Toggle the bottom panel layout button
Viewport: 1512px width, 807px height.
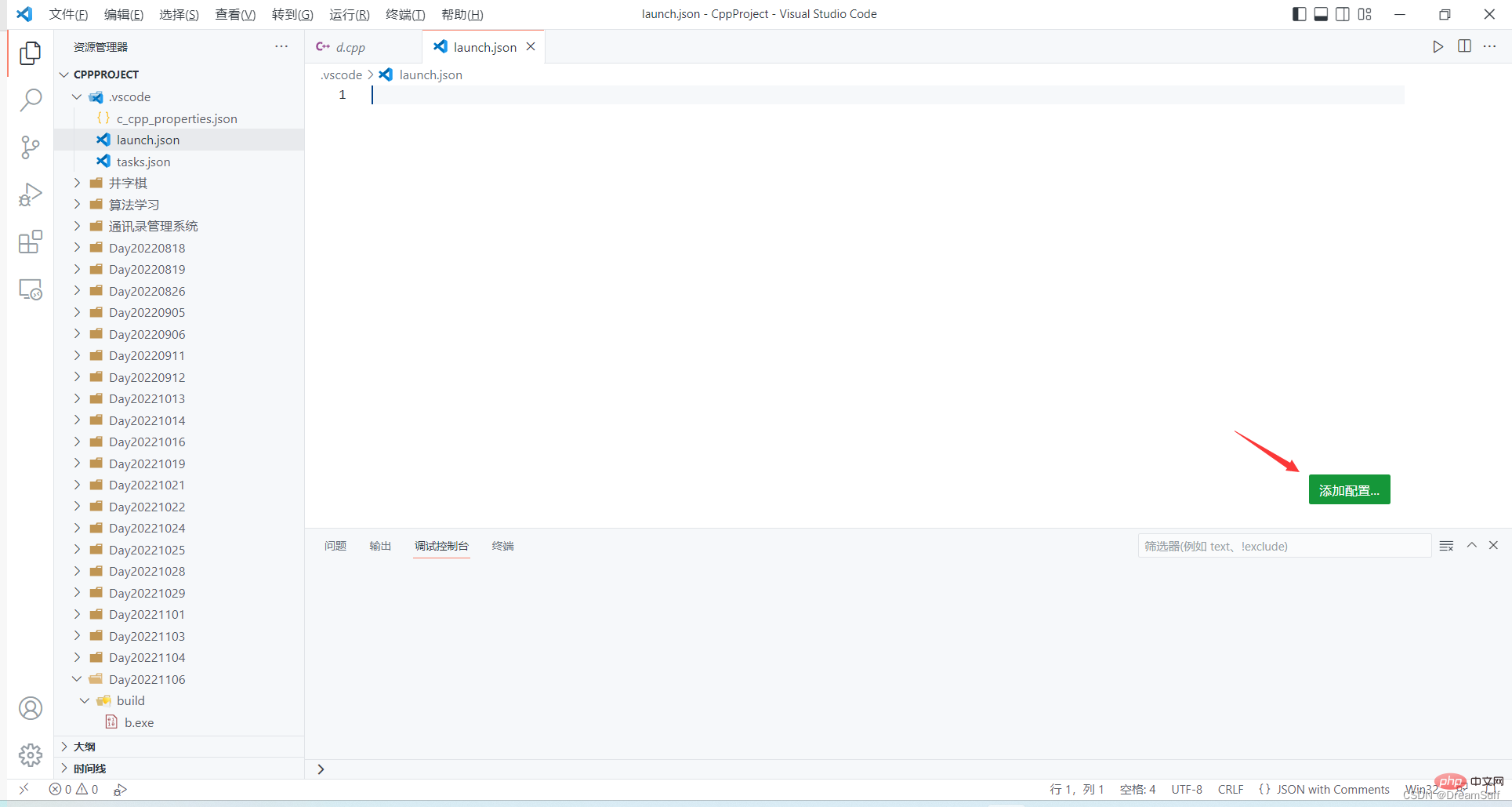click(1321, 14)
